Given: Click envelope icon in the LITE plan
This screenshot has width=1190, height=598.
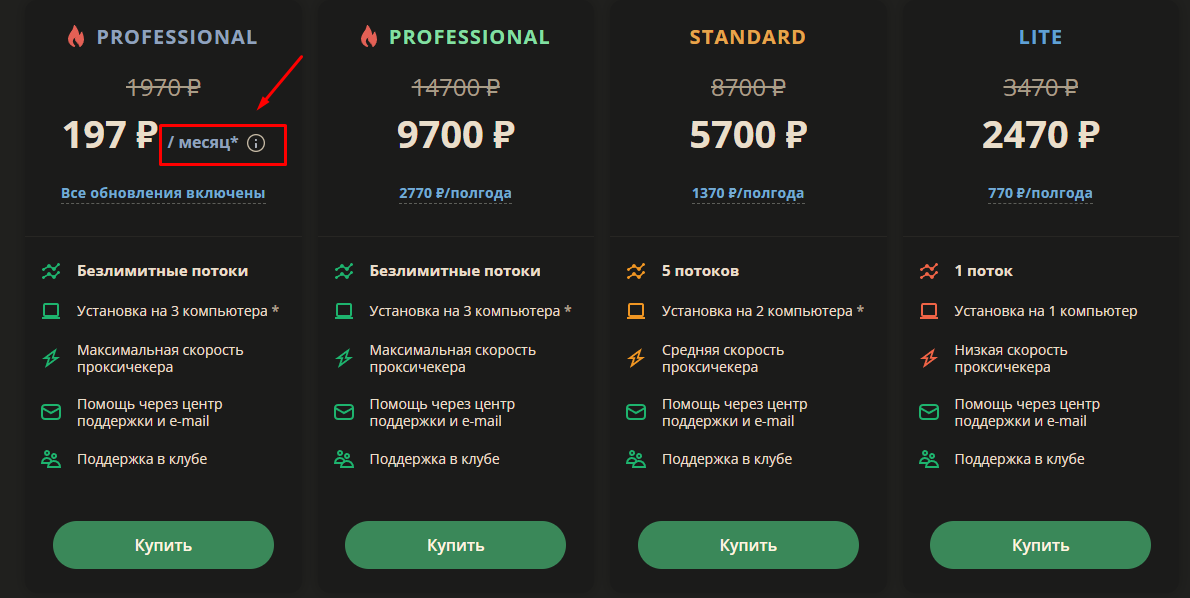Looking at the screenshot, I should pyautogui.click(x=928, y=412).
